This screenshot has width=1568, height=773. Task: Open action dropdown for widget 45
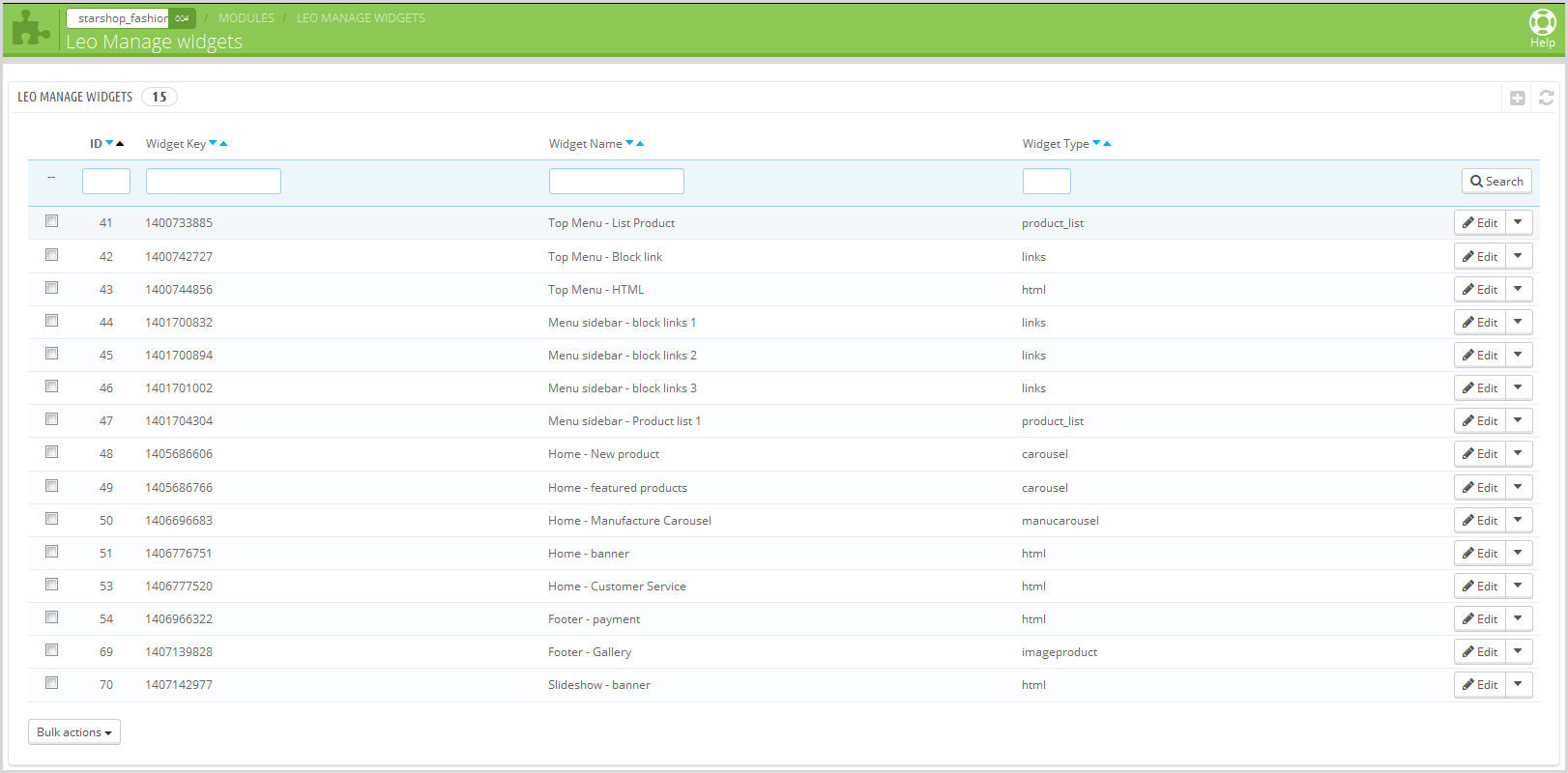(x=1519, y=355)
